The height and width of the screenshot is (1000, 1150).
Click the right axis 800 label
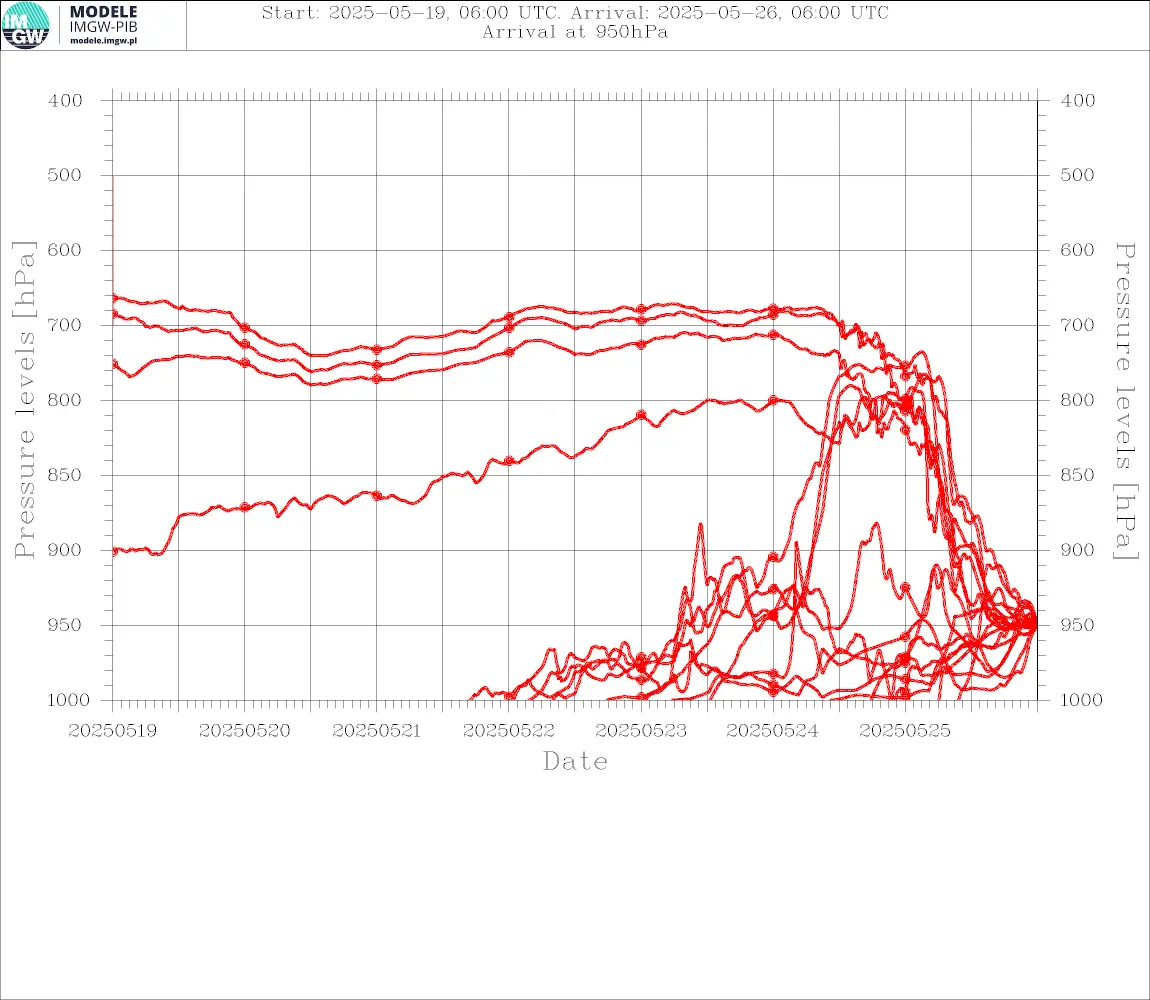tap(1077, 400)
